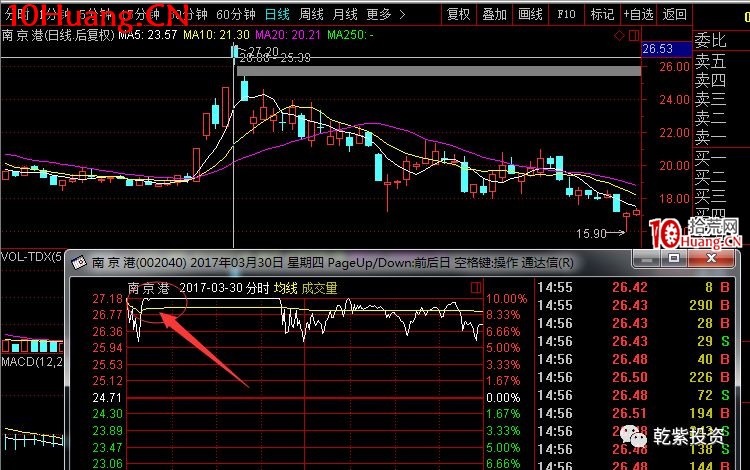Switch to the 月线 monthly tab

[345, 15]
